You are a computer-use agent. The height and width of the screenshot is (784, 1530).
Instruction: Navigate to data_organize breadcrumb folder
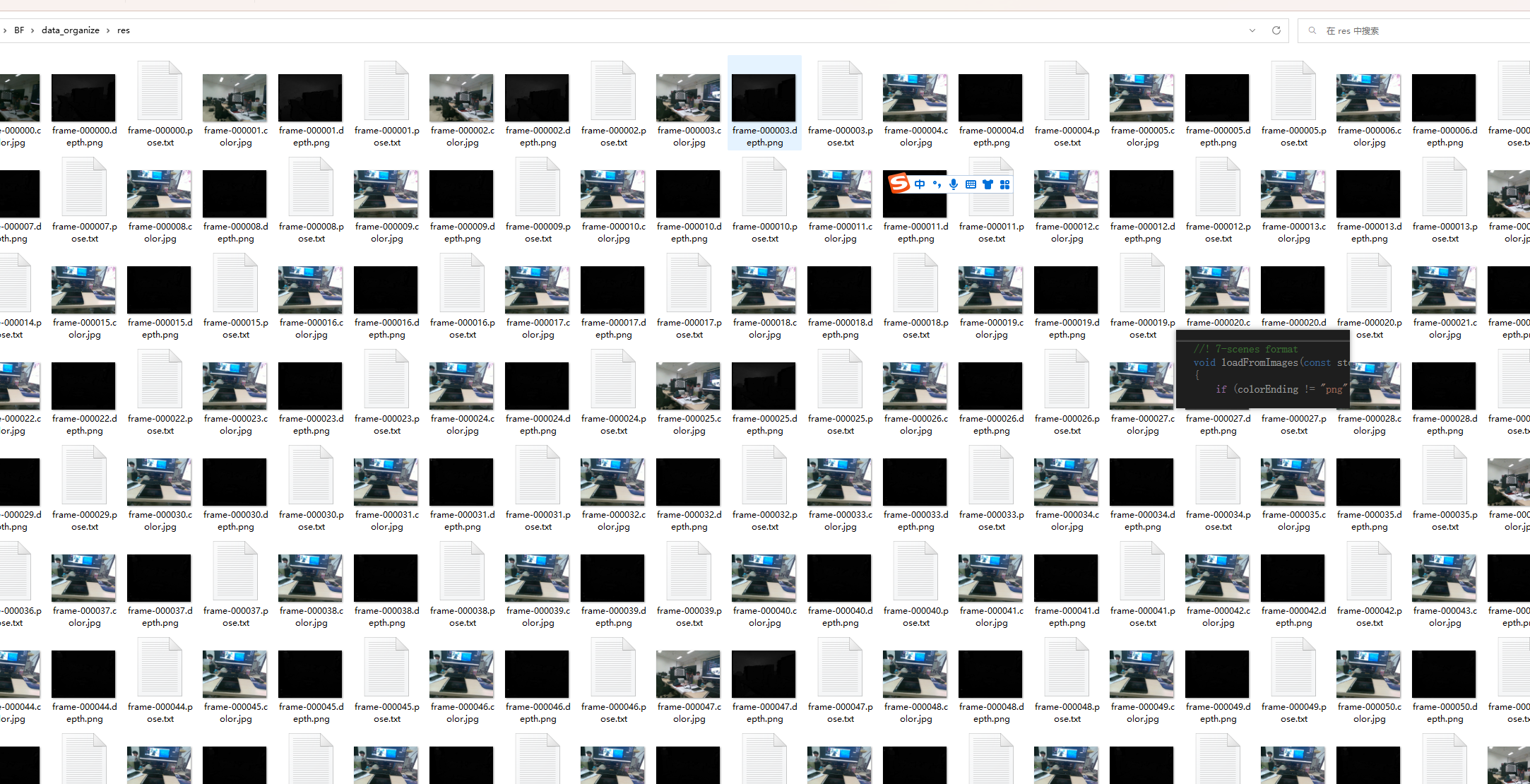(x=70, y=30)
